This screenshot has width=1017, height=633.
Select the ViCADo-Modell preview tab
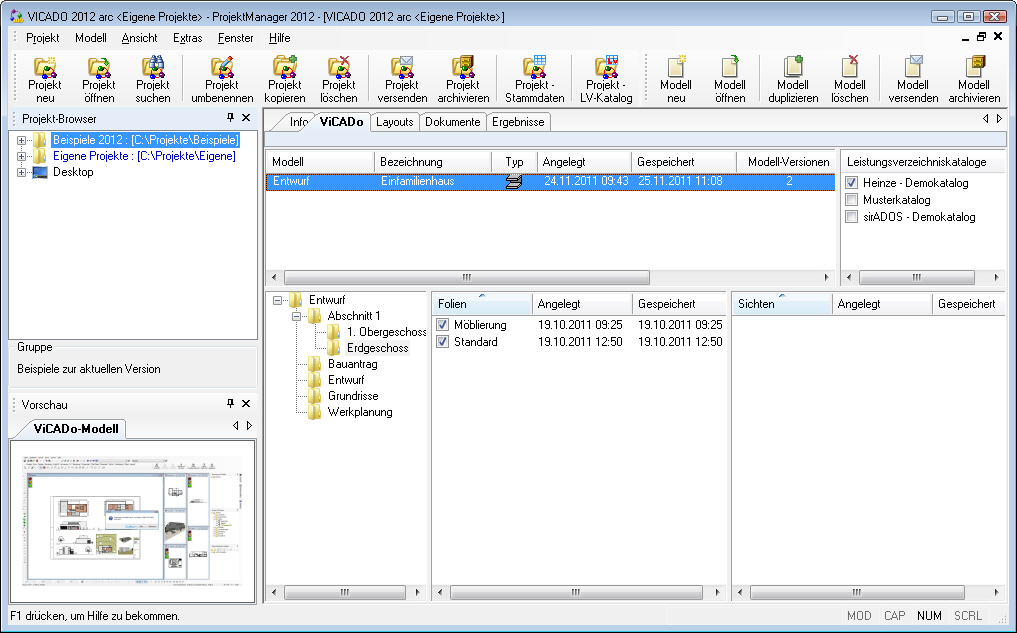pyautogui.click(x=76, y=429)
